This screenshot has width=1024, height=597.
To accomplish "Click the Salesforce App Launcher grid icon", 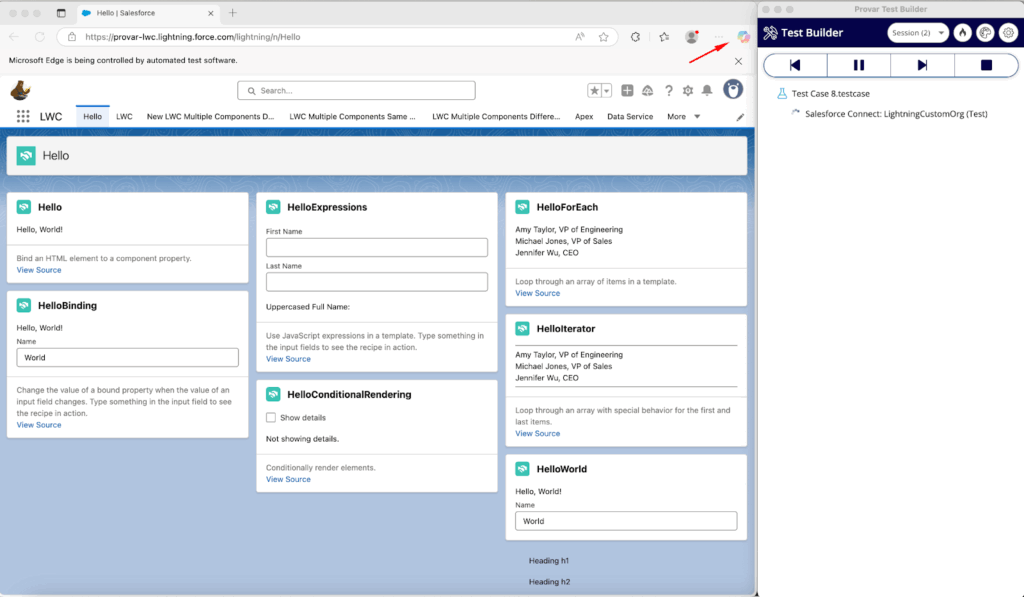I will pos(23,116).
